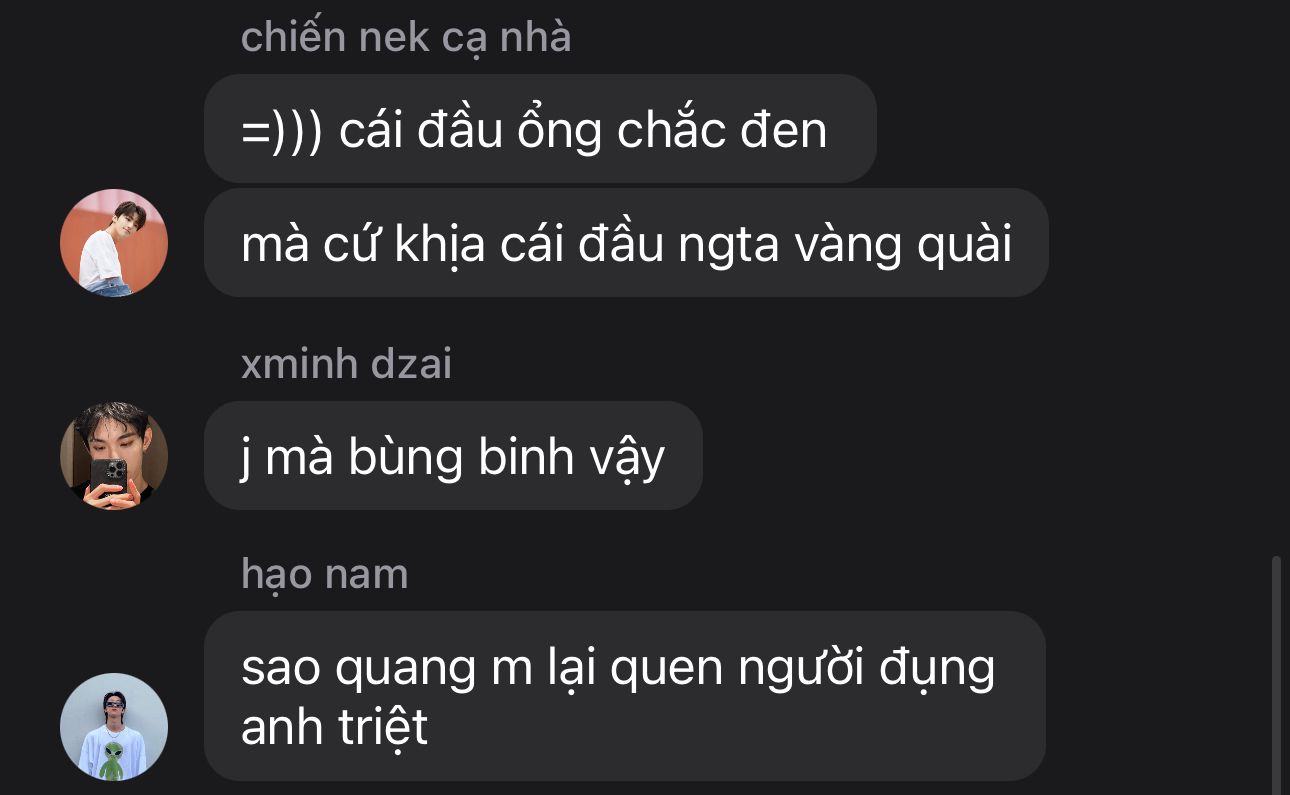This screenshot has width=1290, height=795.
Task: Select the message 'j mà bùng binh vậy'
Action: point(453,456)
